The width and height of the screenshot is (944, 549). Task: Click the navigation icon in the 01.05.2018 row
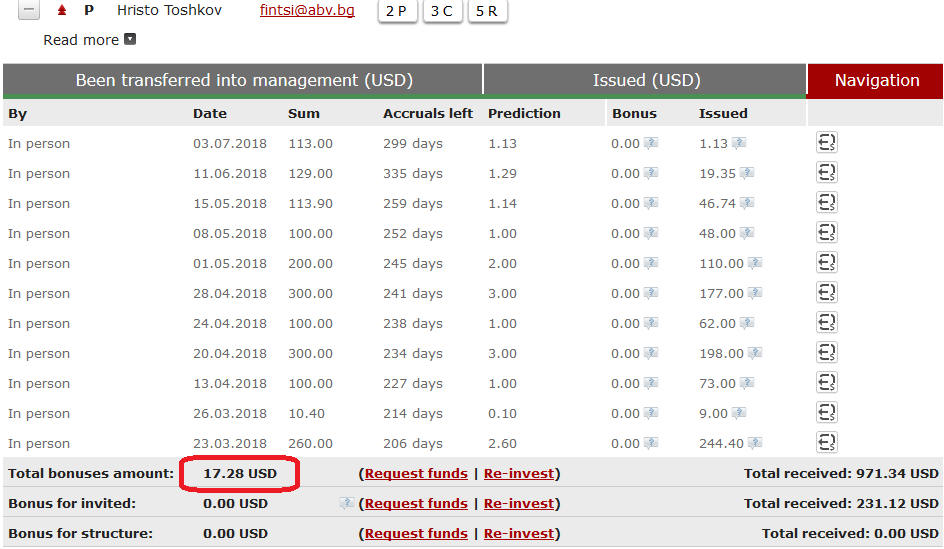click(827, 263)
